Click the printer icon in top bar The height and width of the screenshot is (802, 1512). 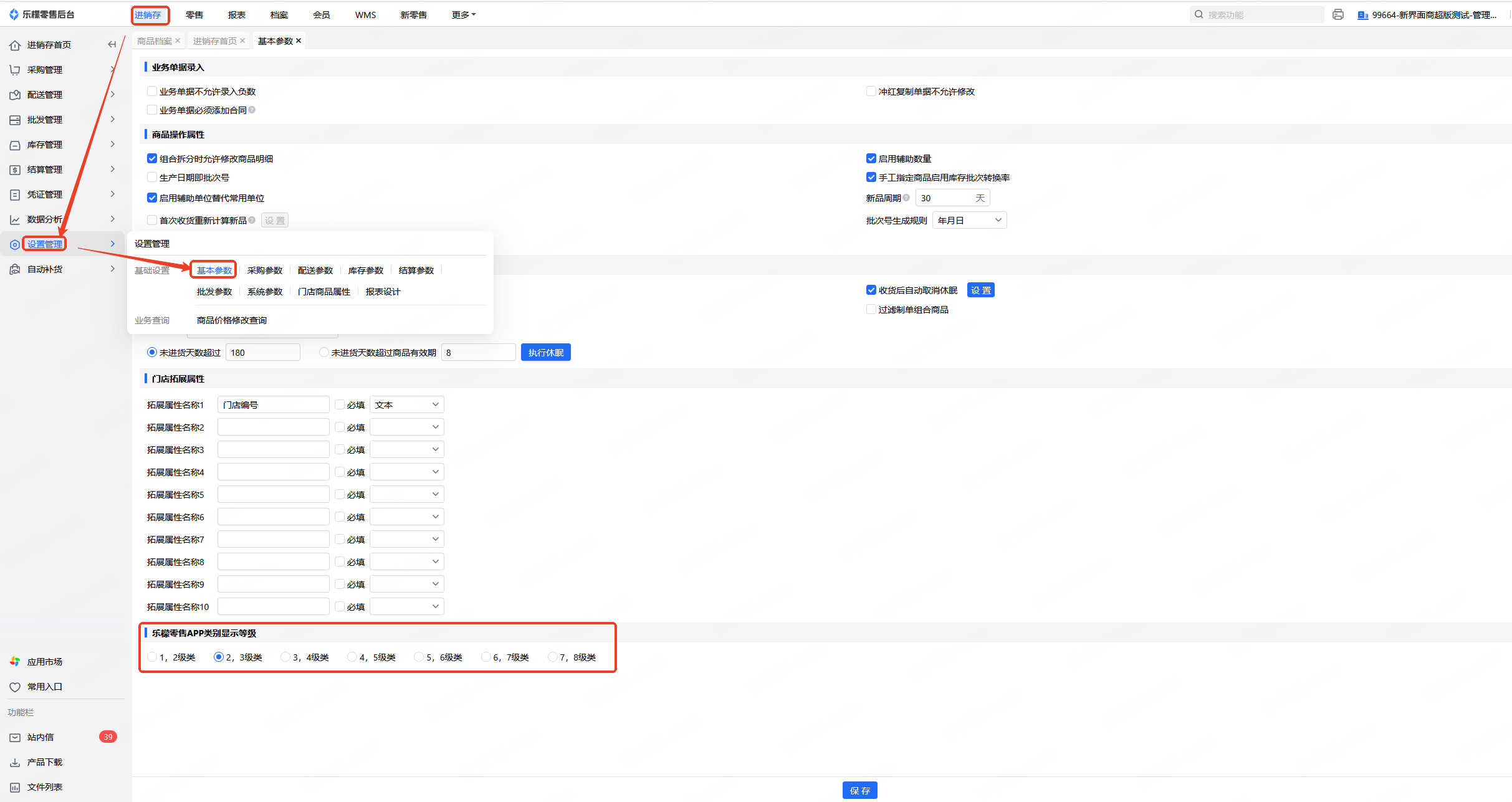tap(1337, 14)
